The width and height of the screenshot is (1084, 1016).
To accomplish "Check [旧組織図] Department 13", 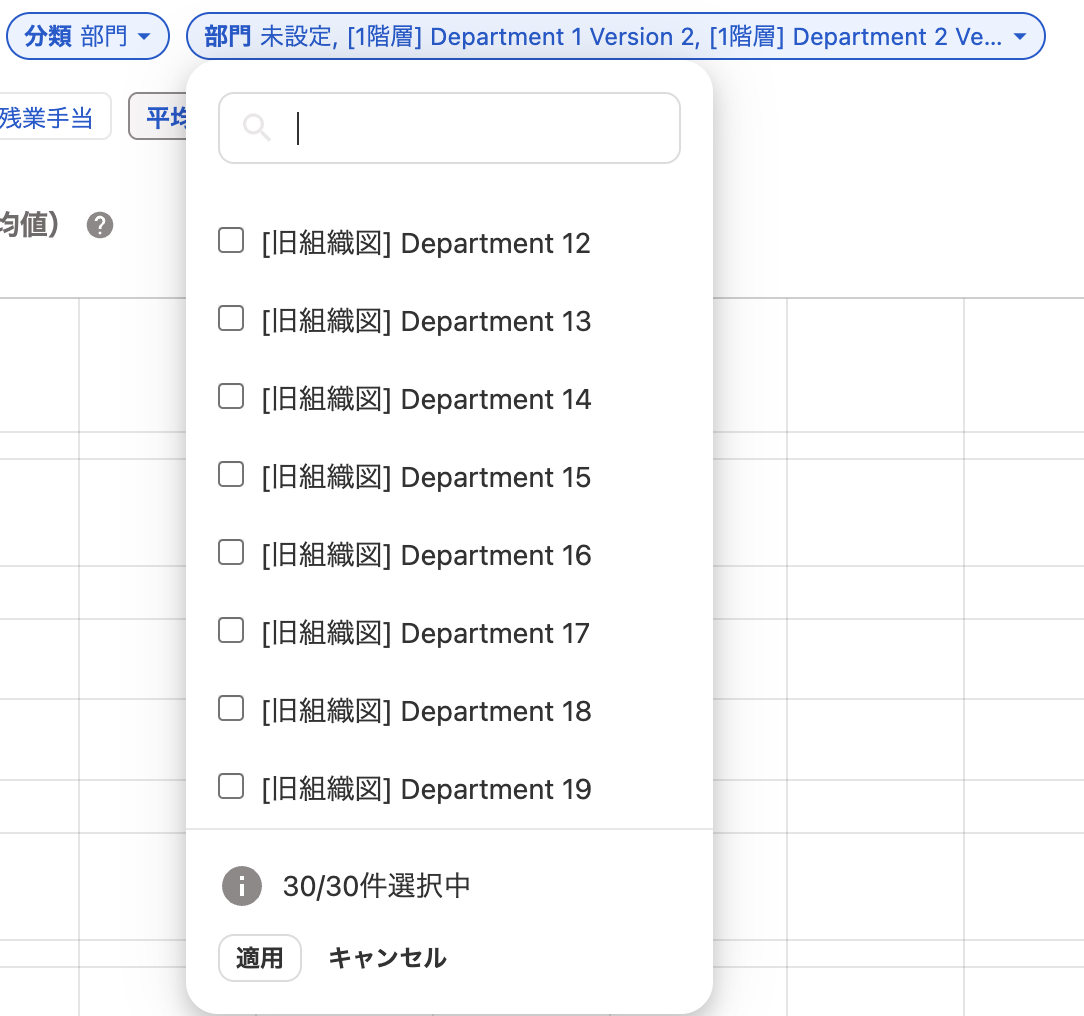I will coord(231,319).
